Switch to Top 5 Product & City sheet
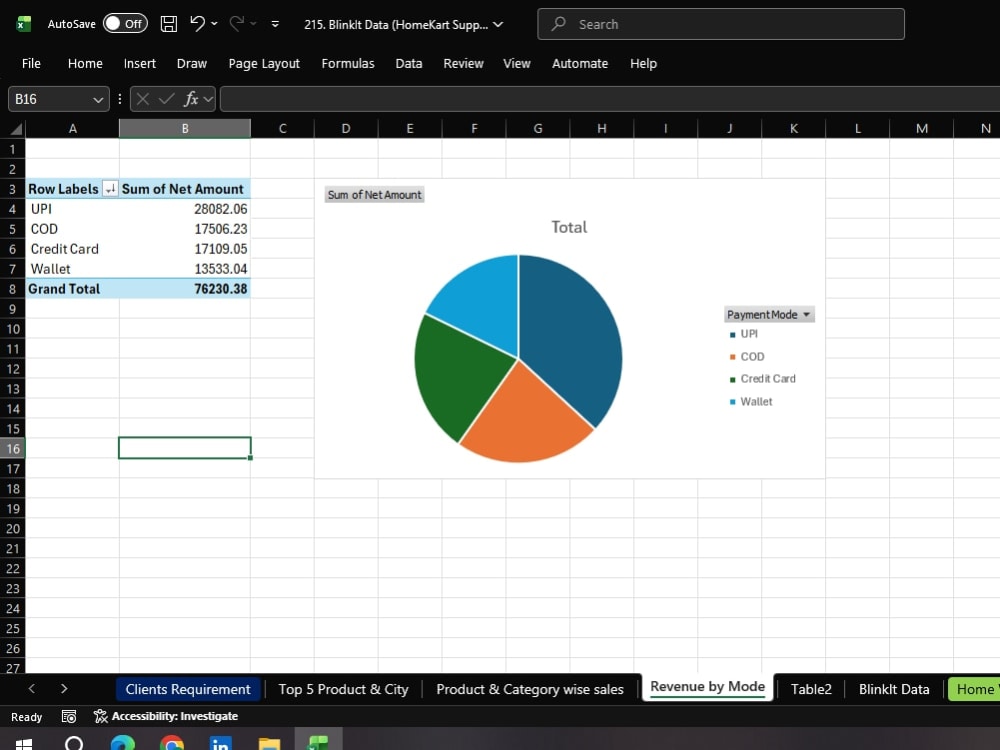The image size is (1000, 750). click(x=343, y=689)
